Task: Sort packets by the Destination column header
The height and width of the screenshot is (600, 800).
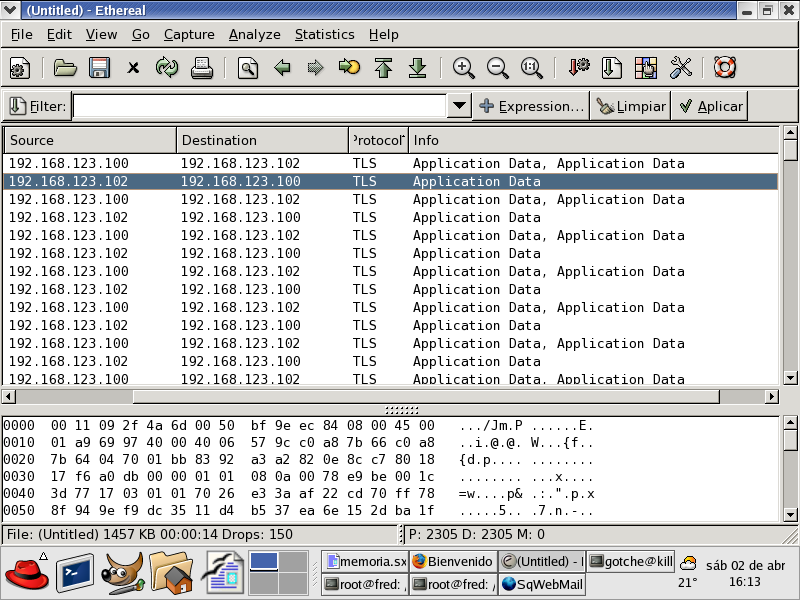Action: click(262, 140)
